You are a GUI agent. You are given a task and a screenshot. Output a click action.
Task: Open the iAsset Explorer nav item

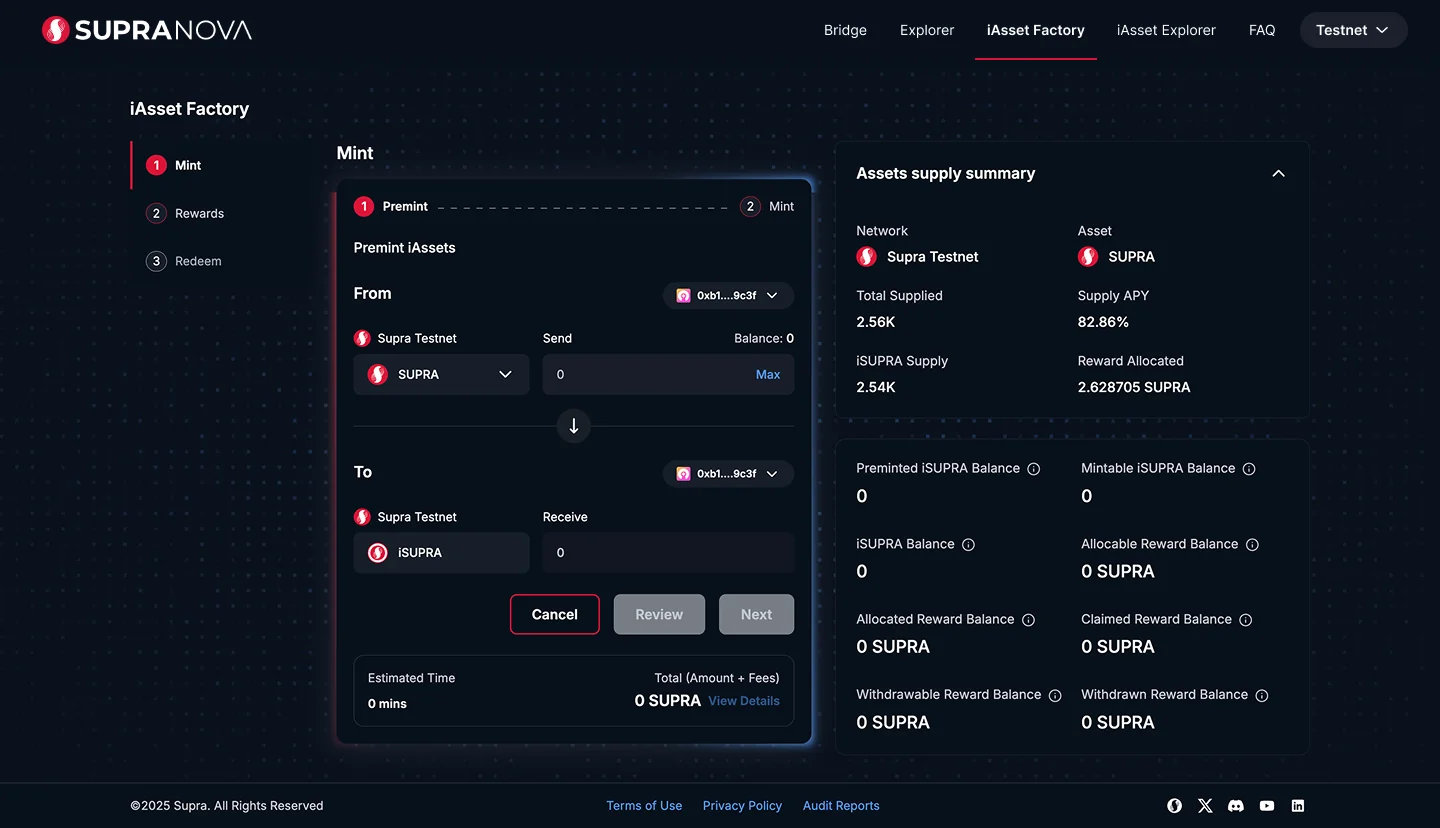(1166, 30)
